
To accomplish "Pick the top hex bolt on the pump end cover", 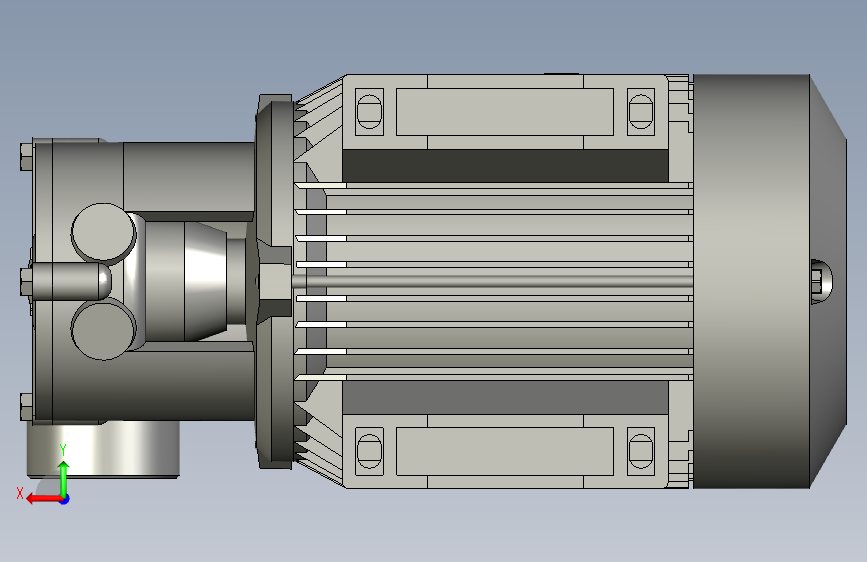I will 27,157.
